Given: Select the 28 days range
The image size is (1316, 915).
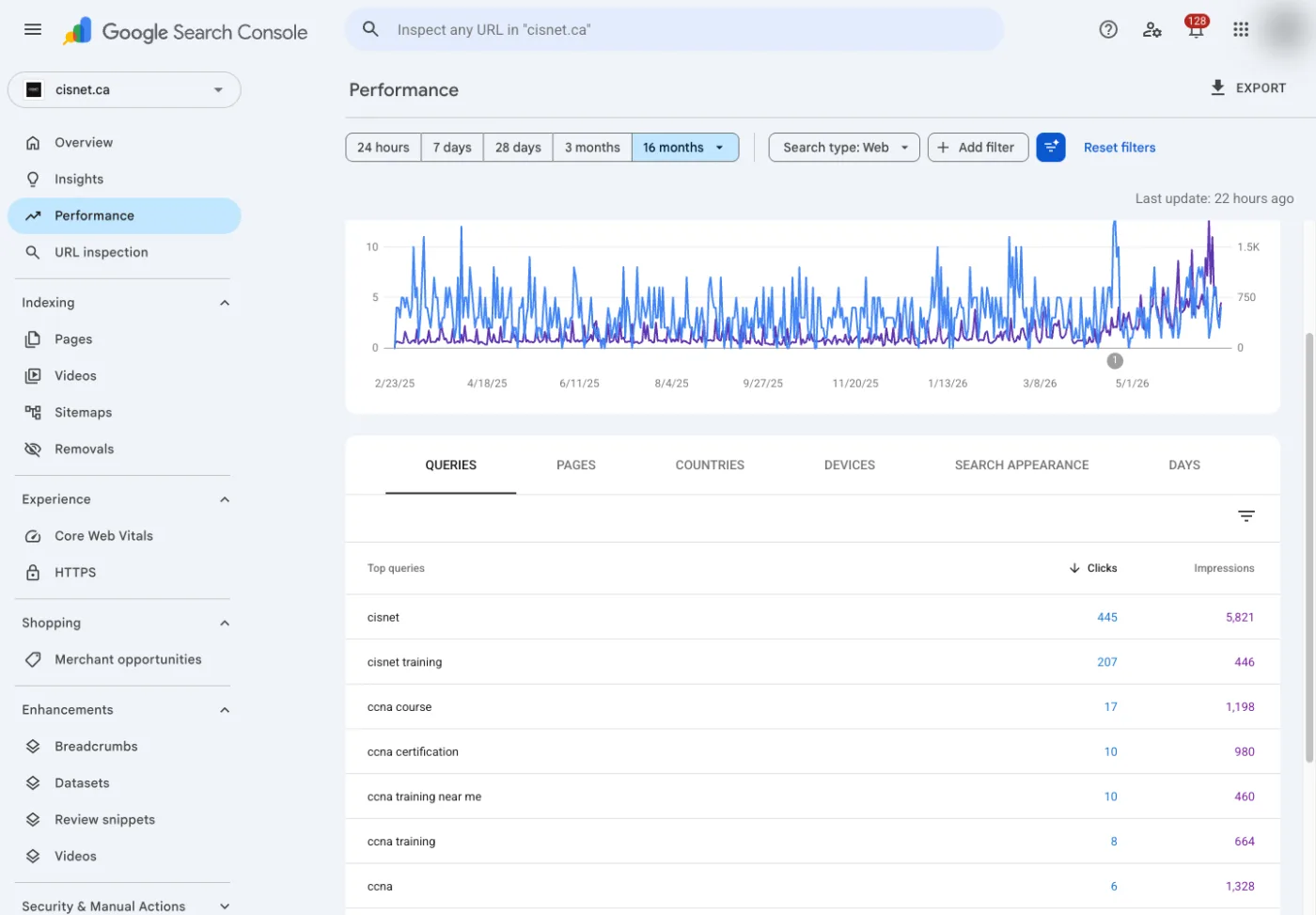Looking at the screenshot, I should [518, 148].
